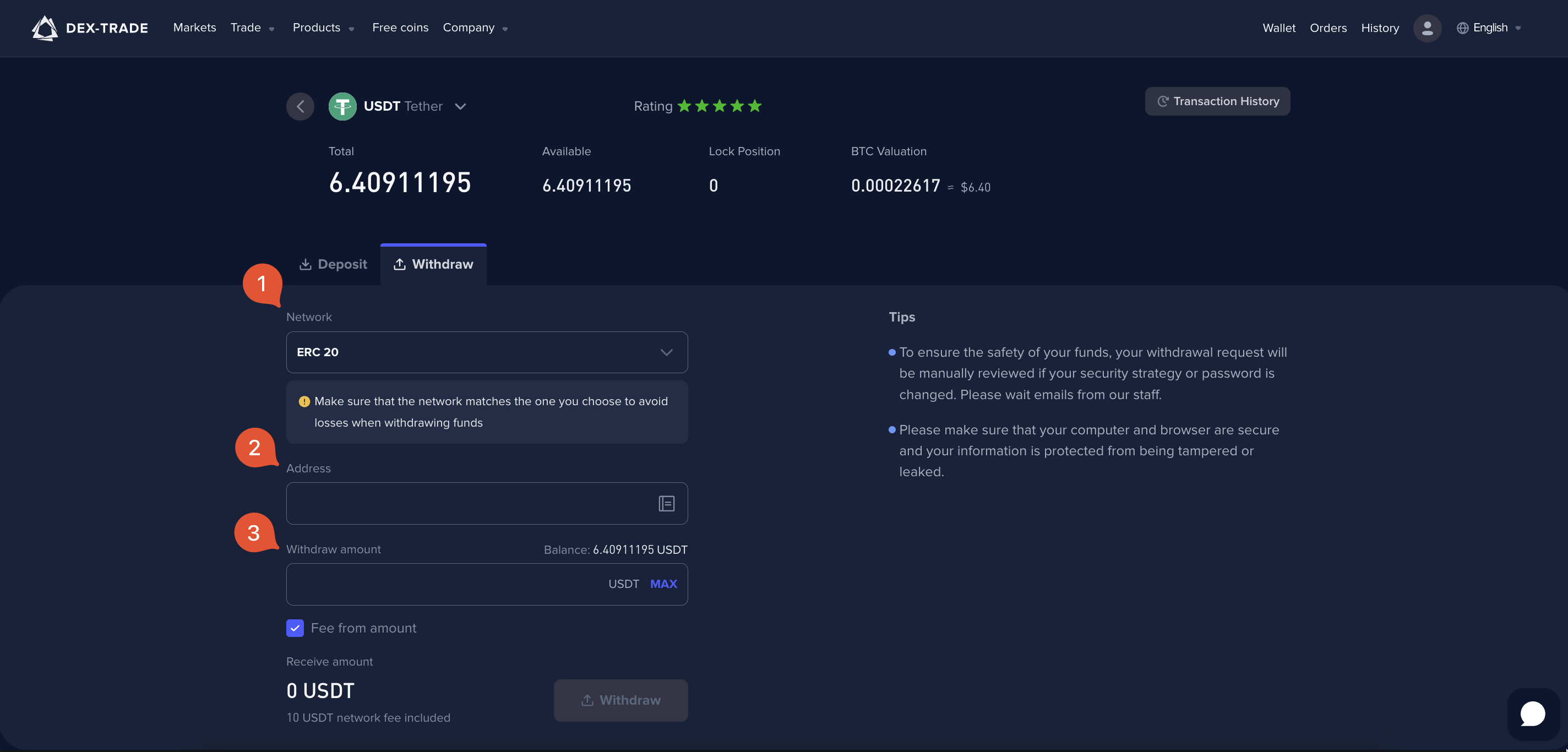Click the Lock Position 0 value

(714, 186)
